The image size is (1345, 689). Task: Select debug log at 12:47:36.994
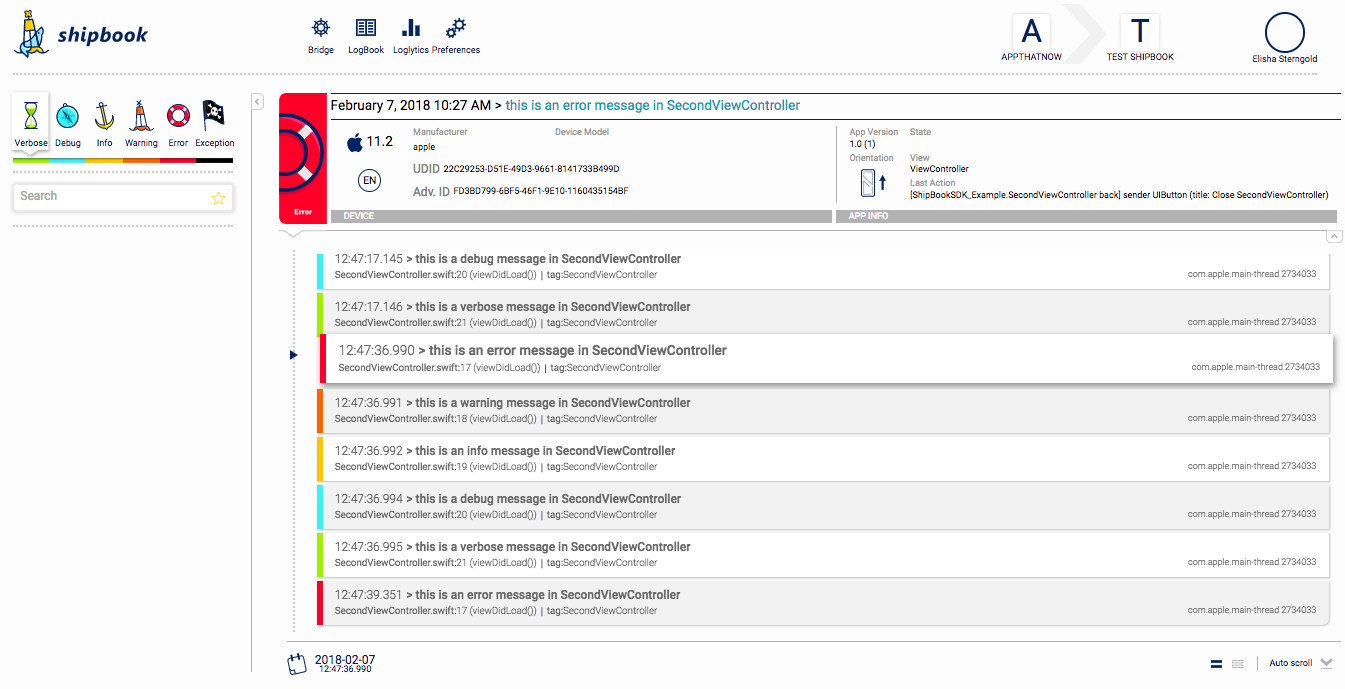[x=822, y=506]
